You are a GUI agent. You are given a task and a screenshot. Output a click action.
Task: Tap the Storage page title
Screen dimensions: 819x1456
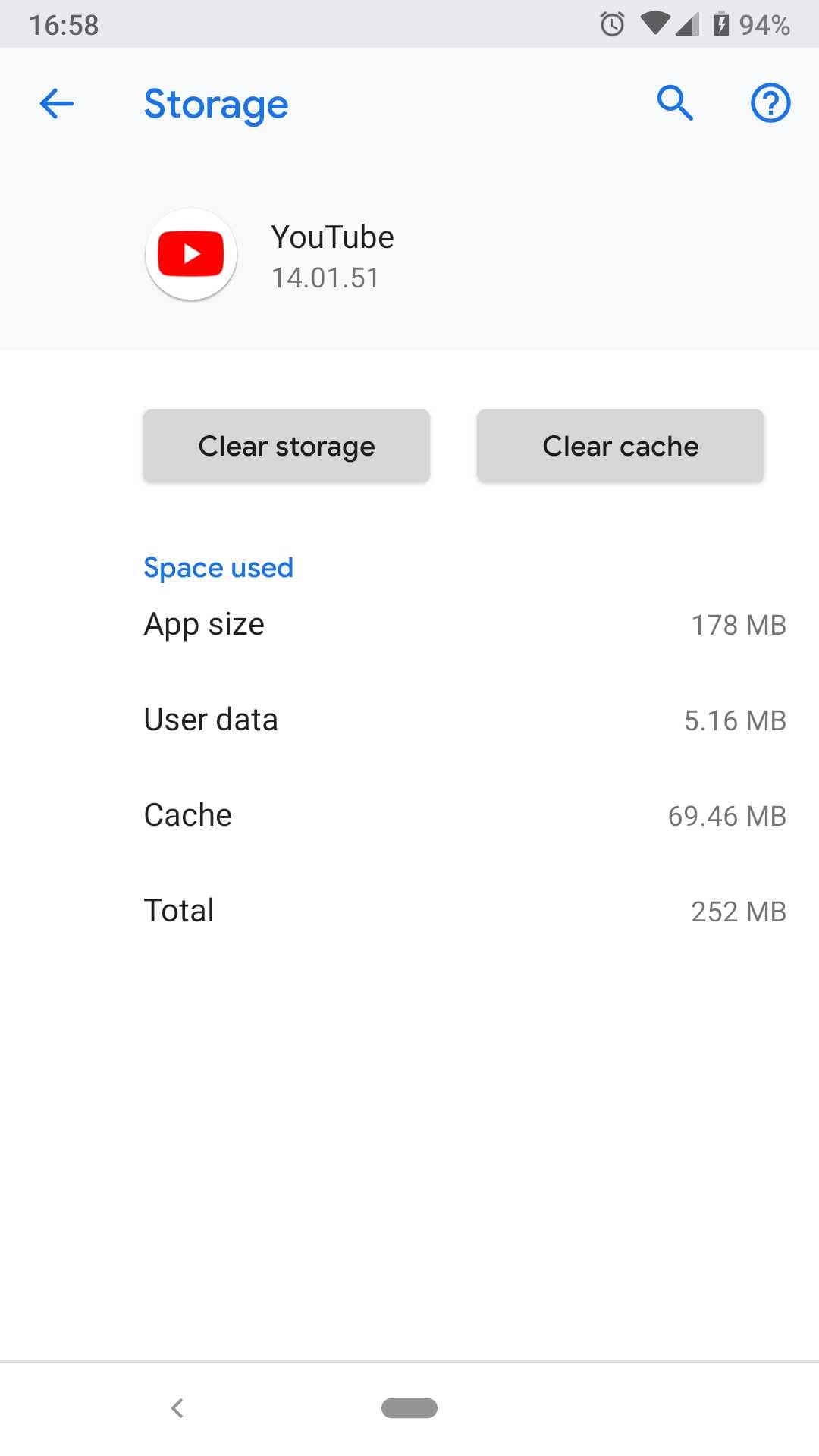[x=216, y=105]
